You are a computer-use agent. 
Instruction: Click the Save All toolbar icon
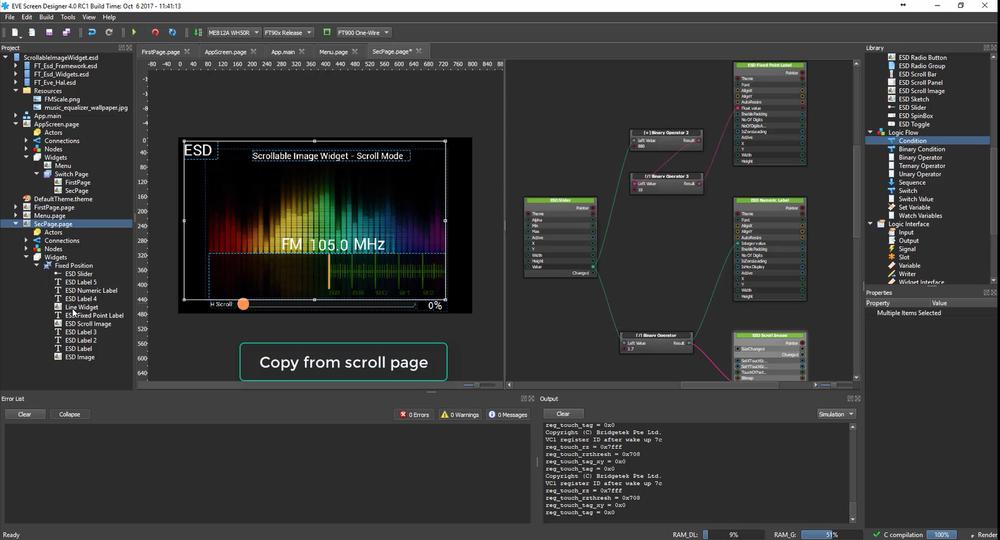click(66, 33)
